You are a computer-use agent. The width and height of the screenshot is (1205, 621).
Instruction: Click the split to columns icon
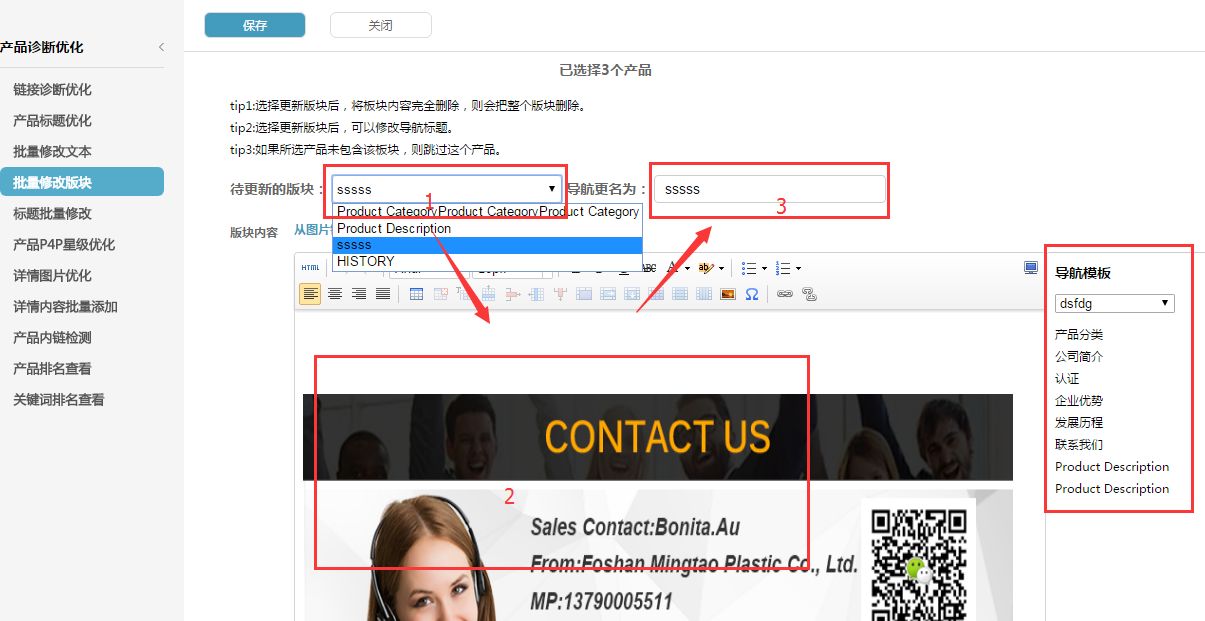pos(704,294)
